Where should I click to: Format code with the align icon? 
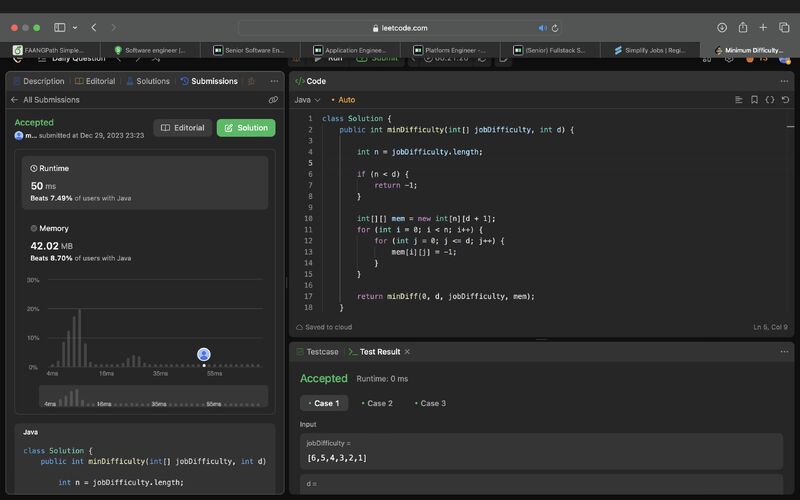coord(738,99)
